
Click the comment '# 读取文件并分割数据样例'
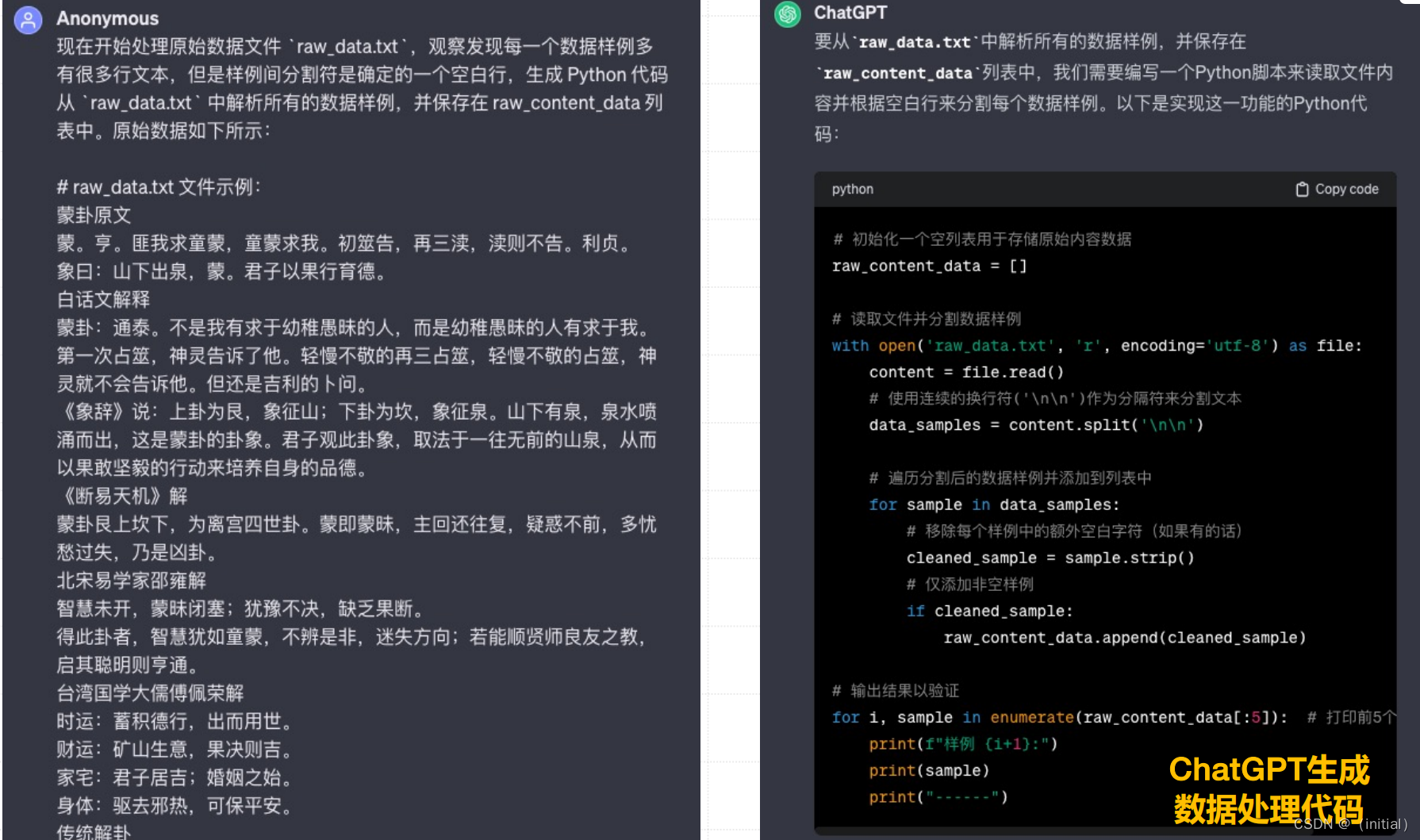point(927,319)
